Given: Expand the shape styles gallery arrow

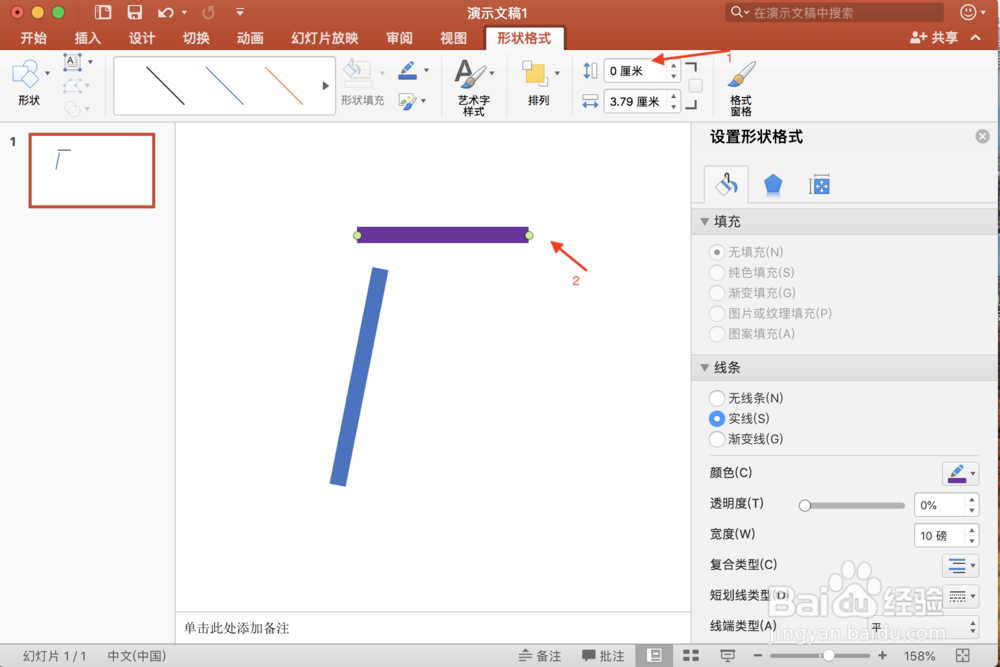Looking at the screenshot, I should point(325,85).
